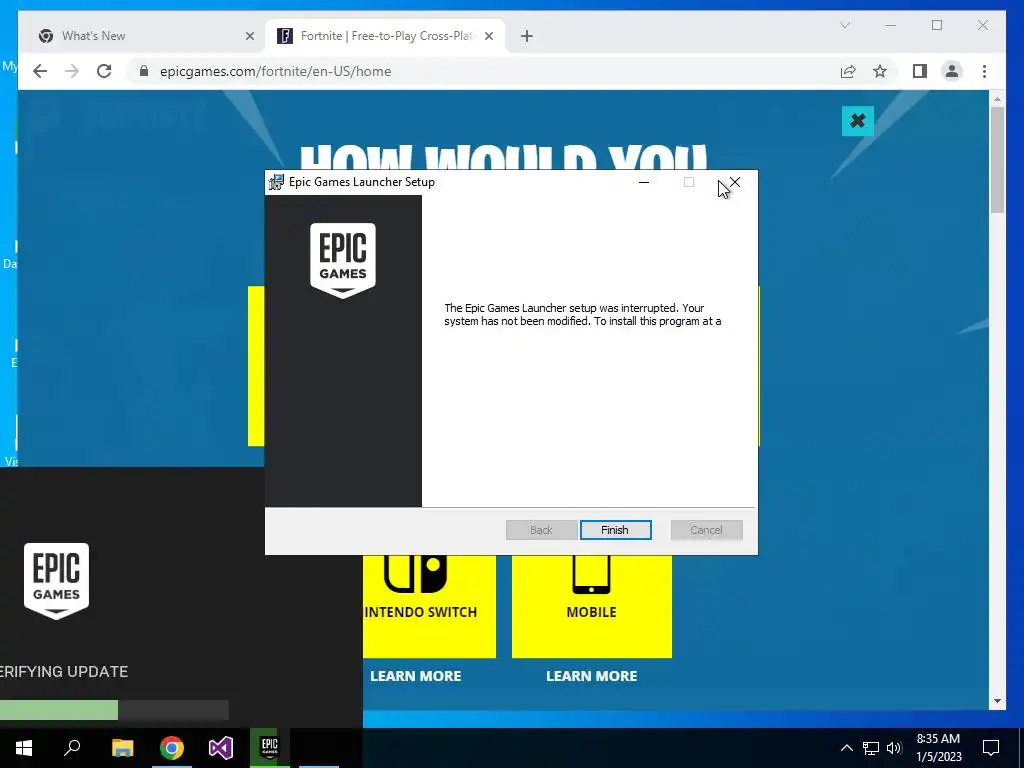Click Finish in Epic Games Launcher Setup
The height and width of the screenshot is (768, 1024).
[615, 530]
